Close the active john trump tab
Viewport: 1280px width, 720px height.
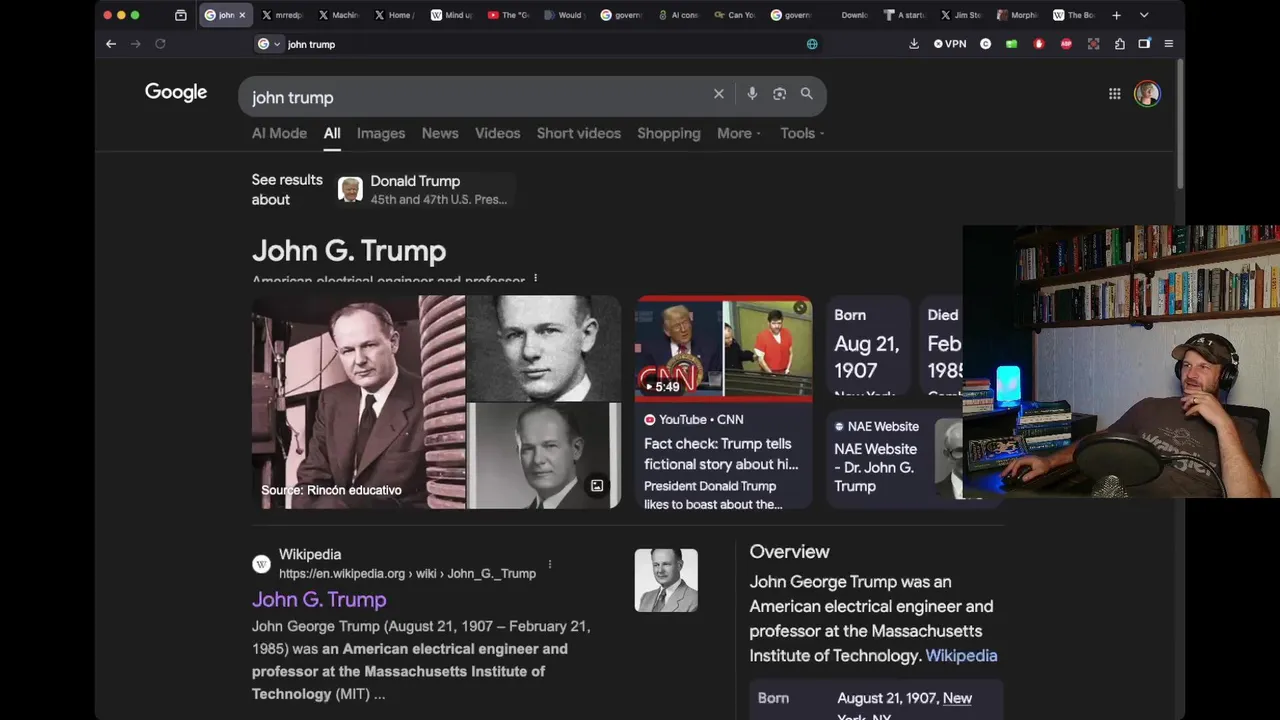click(x=242, y=15)
